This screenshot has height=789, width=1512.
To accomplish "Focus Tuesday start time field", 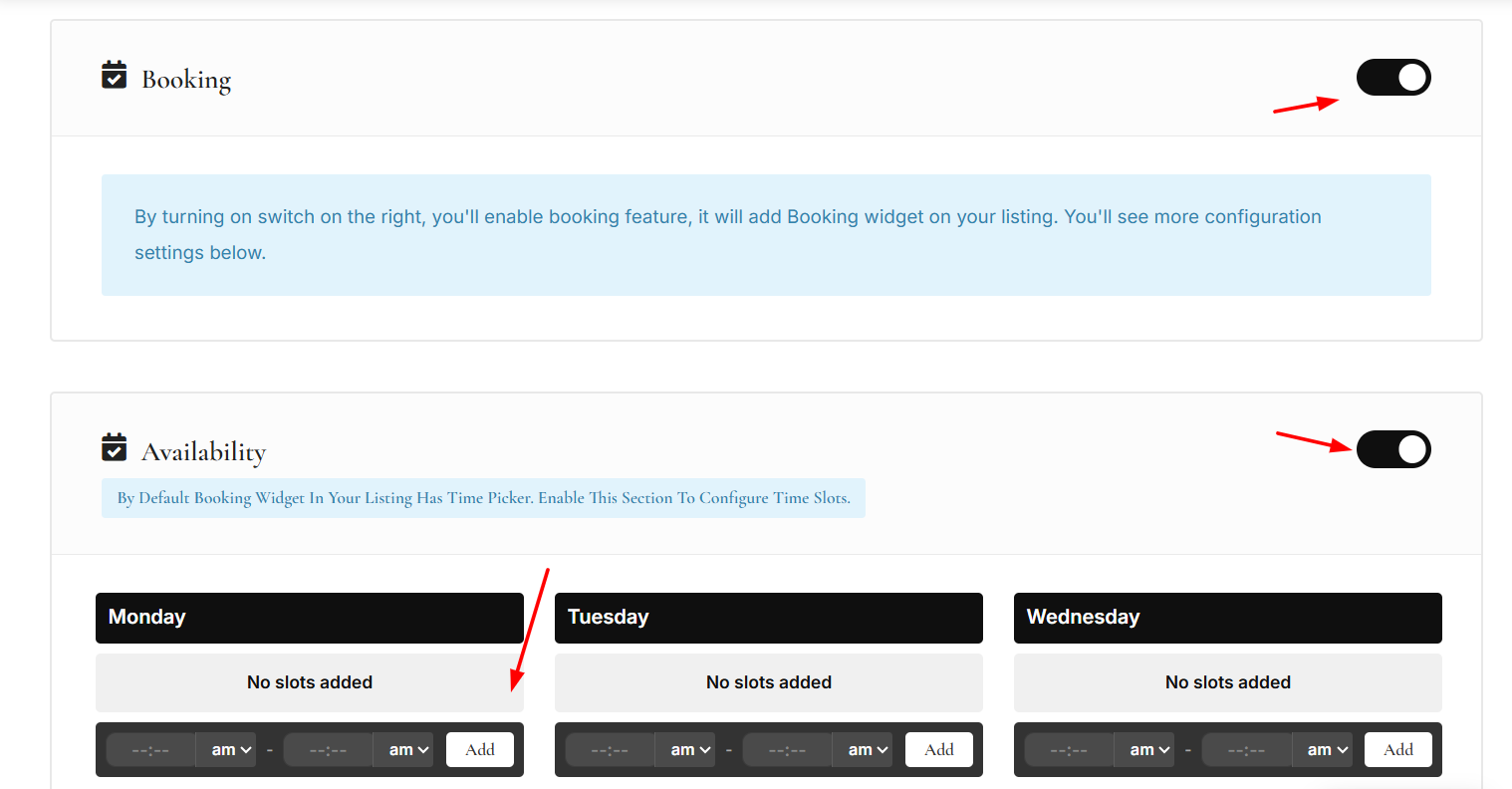I will coord(611,750).
